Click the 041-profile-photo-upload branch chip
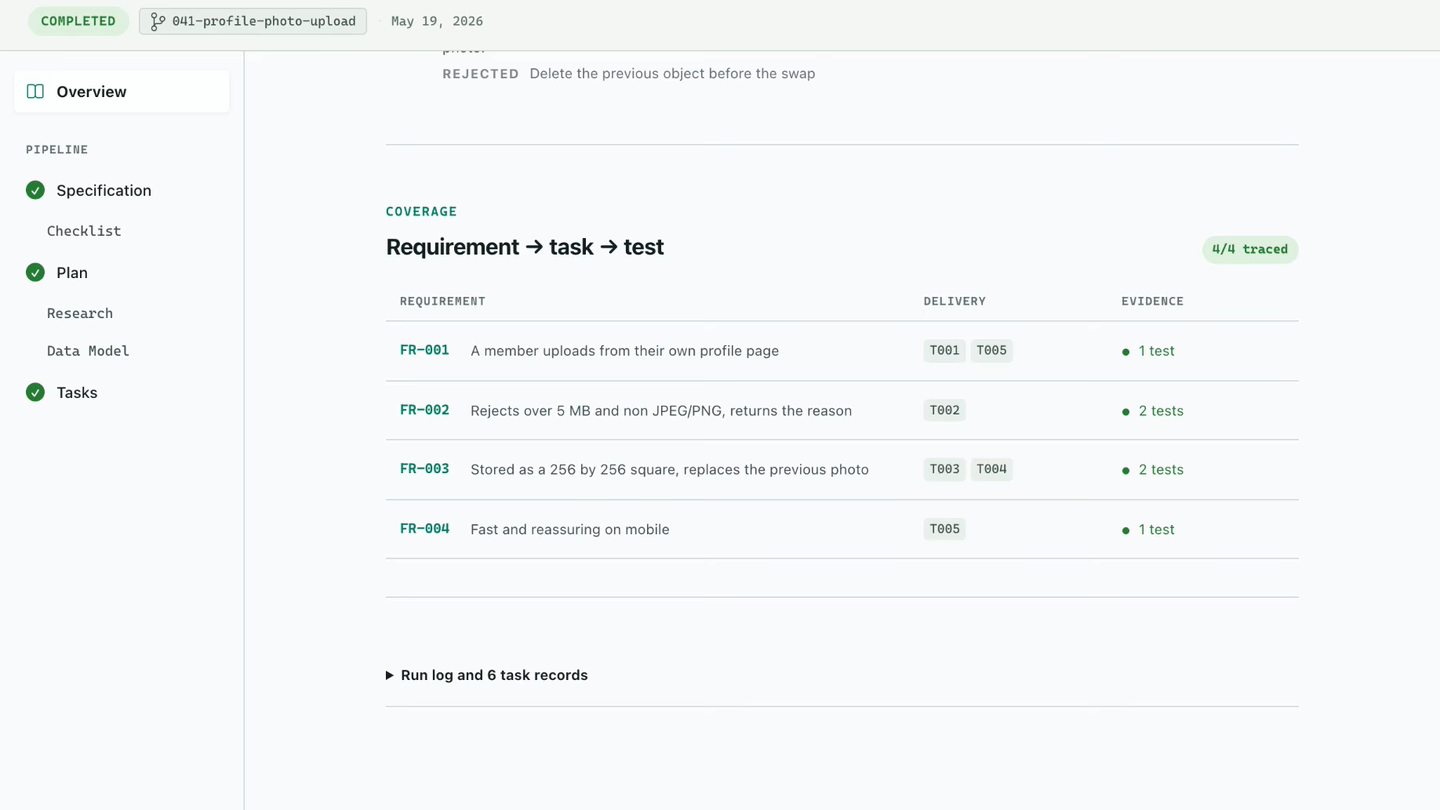The width and height of the screenshot is (1440, 810). [253, 21]
